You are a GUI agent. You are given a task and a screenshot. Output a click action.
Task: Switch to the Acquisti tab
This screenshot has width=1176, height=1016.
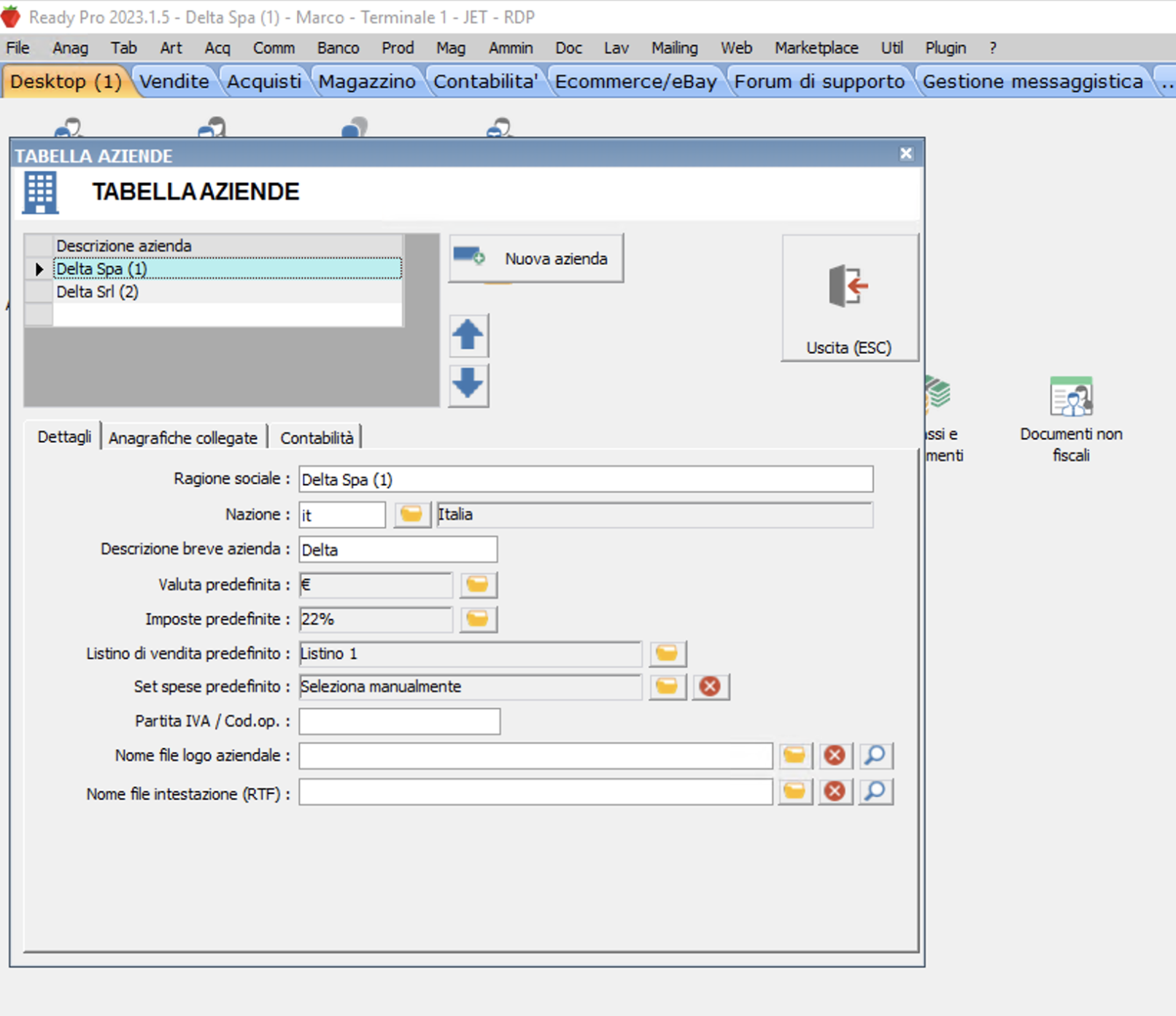point(263,81)
